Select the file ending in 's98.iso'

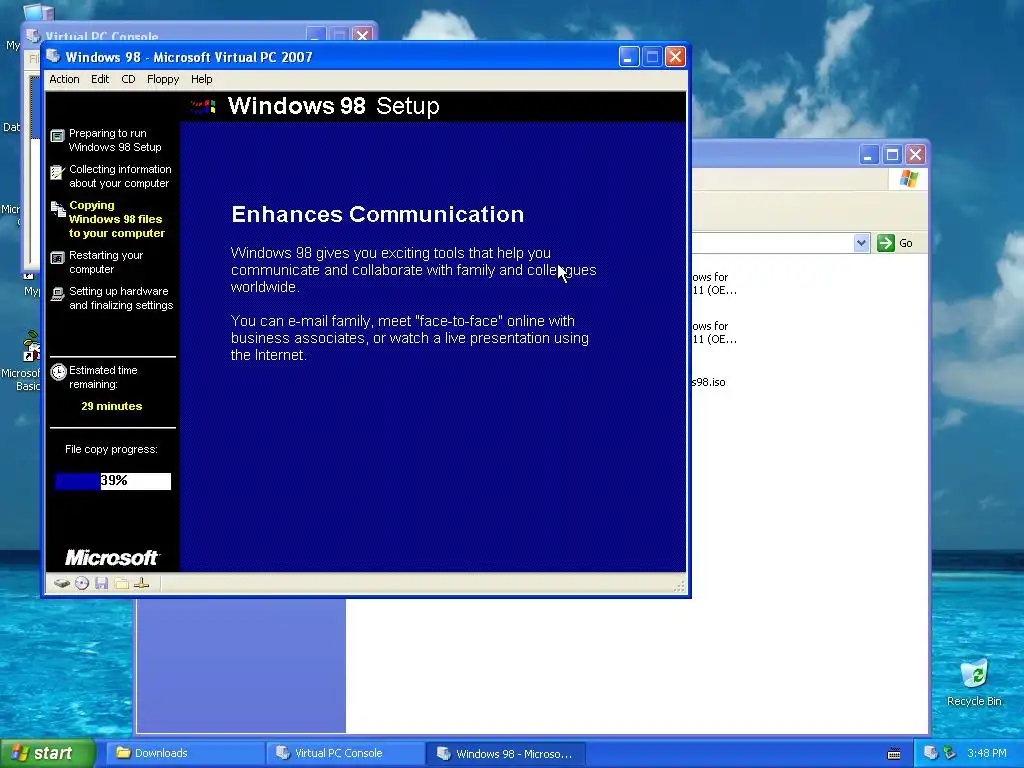click(709, 382)
